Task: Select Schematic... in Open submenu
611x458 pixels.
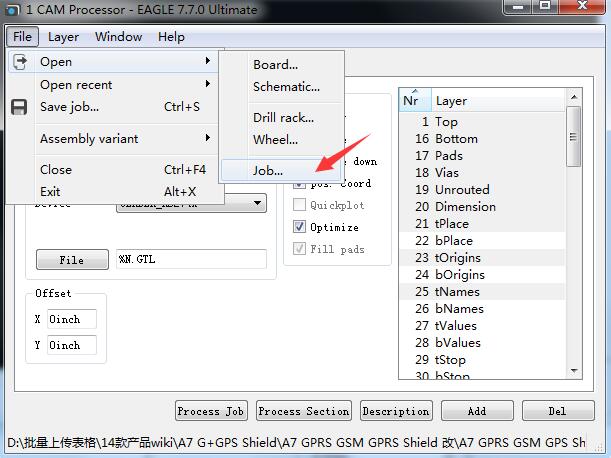Action: point(282,87)
